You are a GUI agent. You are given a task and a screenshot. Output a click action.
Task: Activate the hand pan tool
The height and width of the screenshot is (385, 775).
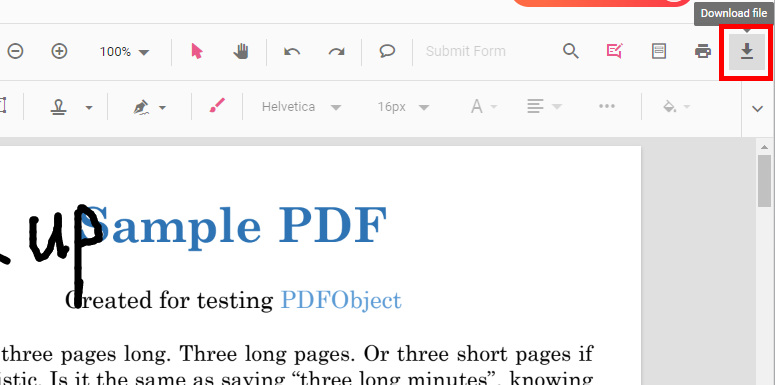[x=241, y=51]
